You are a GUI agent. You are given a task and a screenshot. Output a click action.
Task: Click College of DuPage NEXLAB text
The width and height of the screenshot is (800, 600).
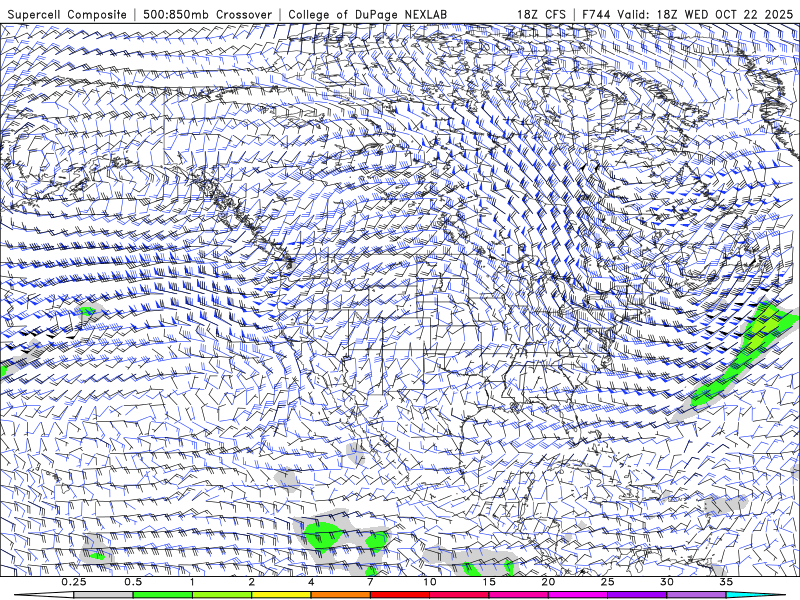click(367, 14)
